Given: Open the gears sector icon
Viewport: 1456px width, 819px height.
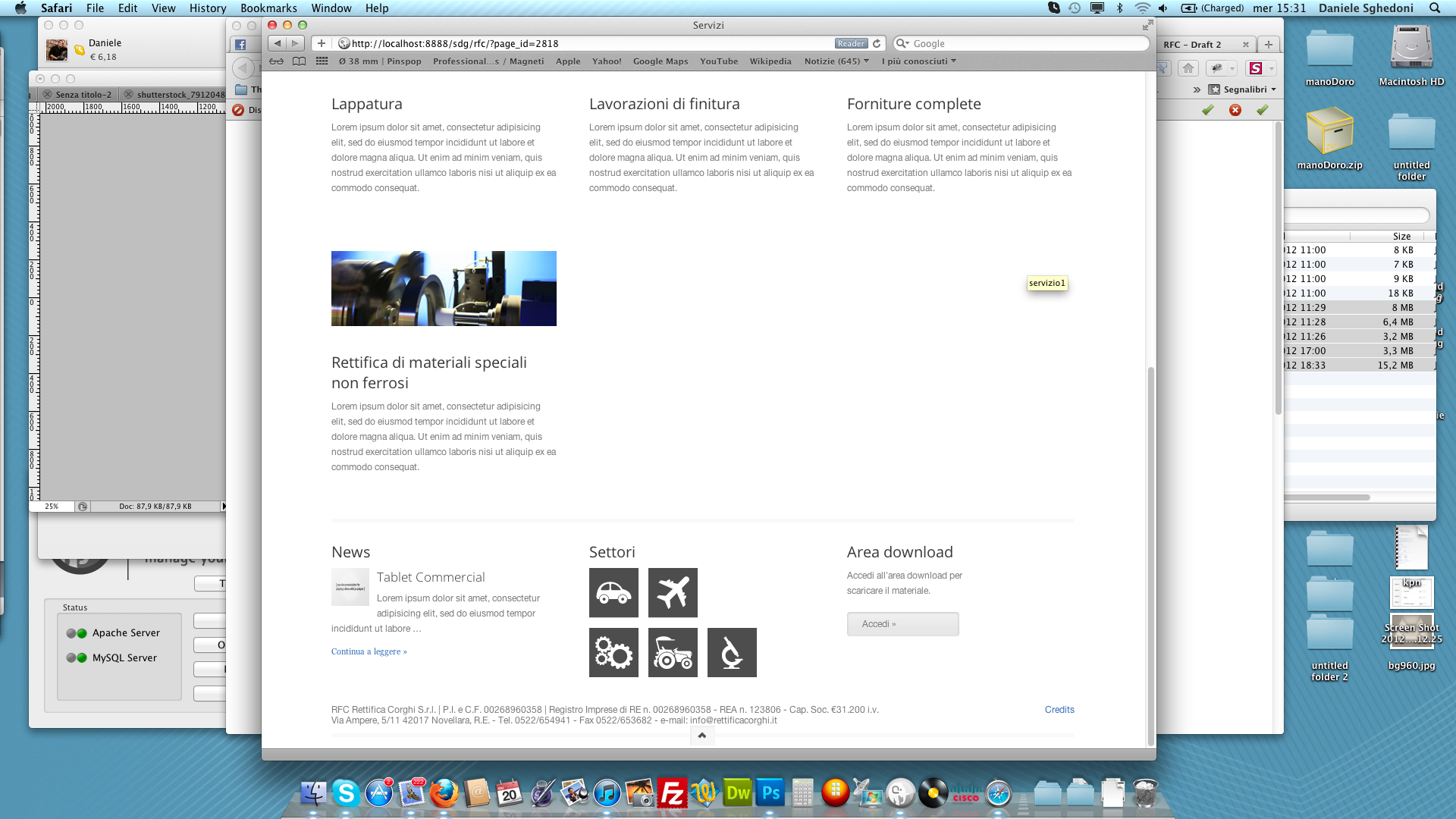Looking at the screenshot, I should coord(613,652).
